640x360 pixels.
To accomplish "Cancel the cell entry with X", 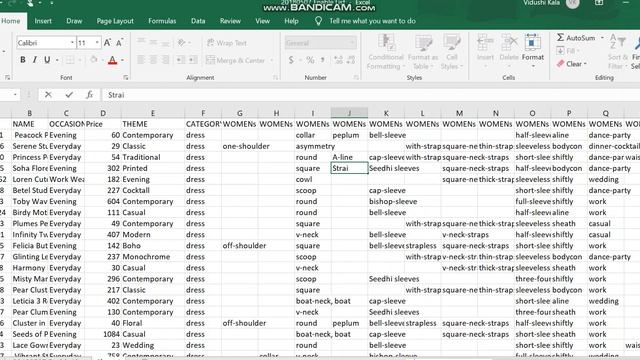I will click(48, 95).
